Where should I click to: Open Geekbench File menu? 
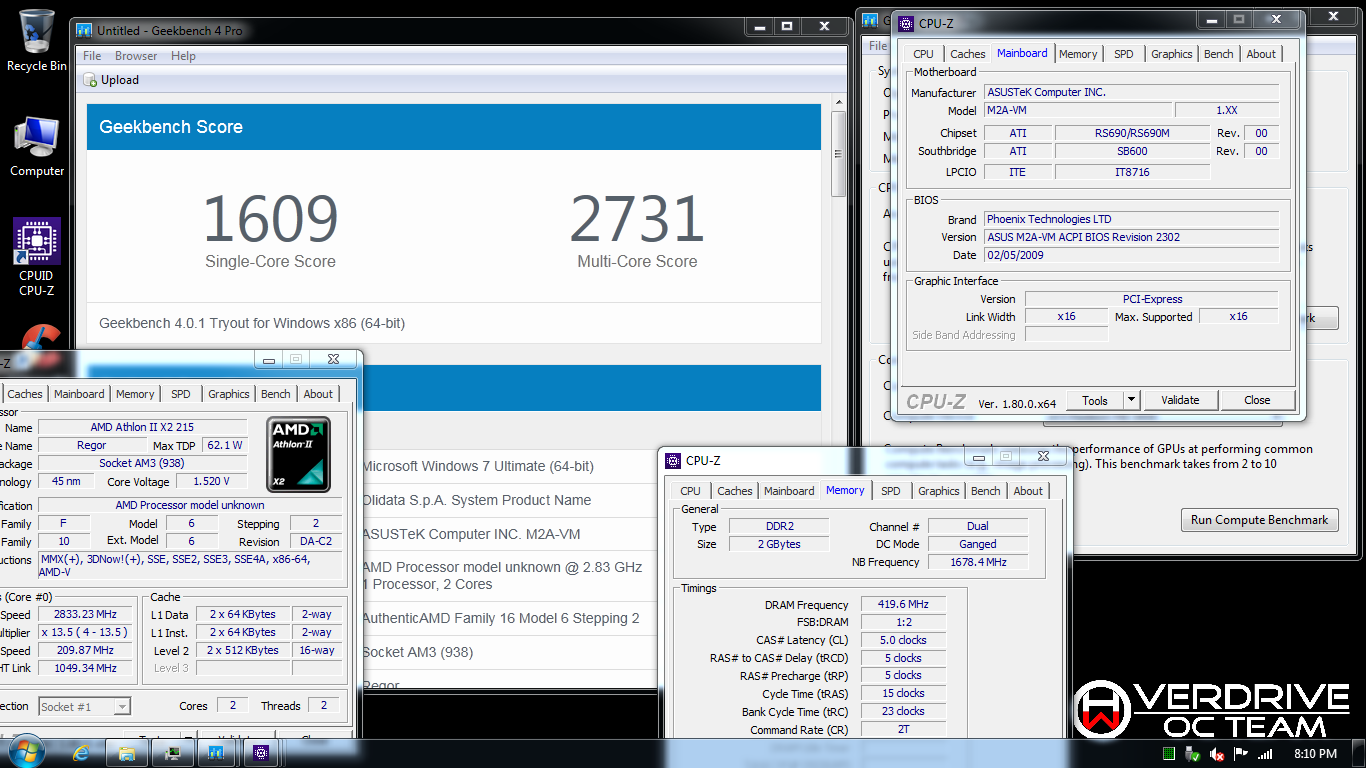pyautogui.click(x=92, y=56)
